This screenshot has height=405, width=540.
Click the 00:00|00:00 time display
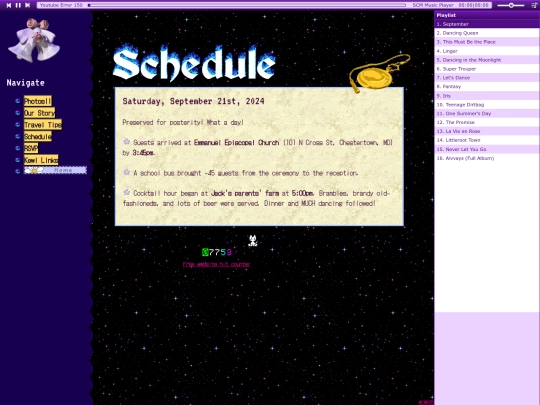coord(474,5)
